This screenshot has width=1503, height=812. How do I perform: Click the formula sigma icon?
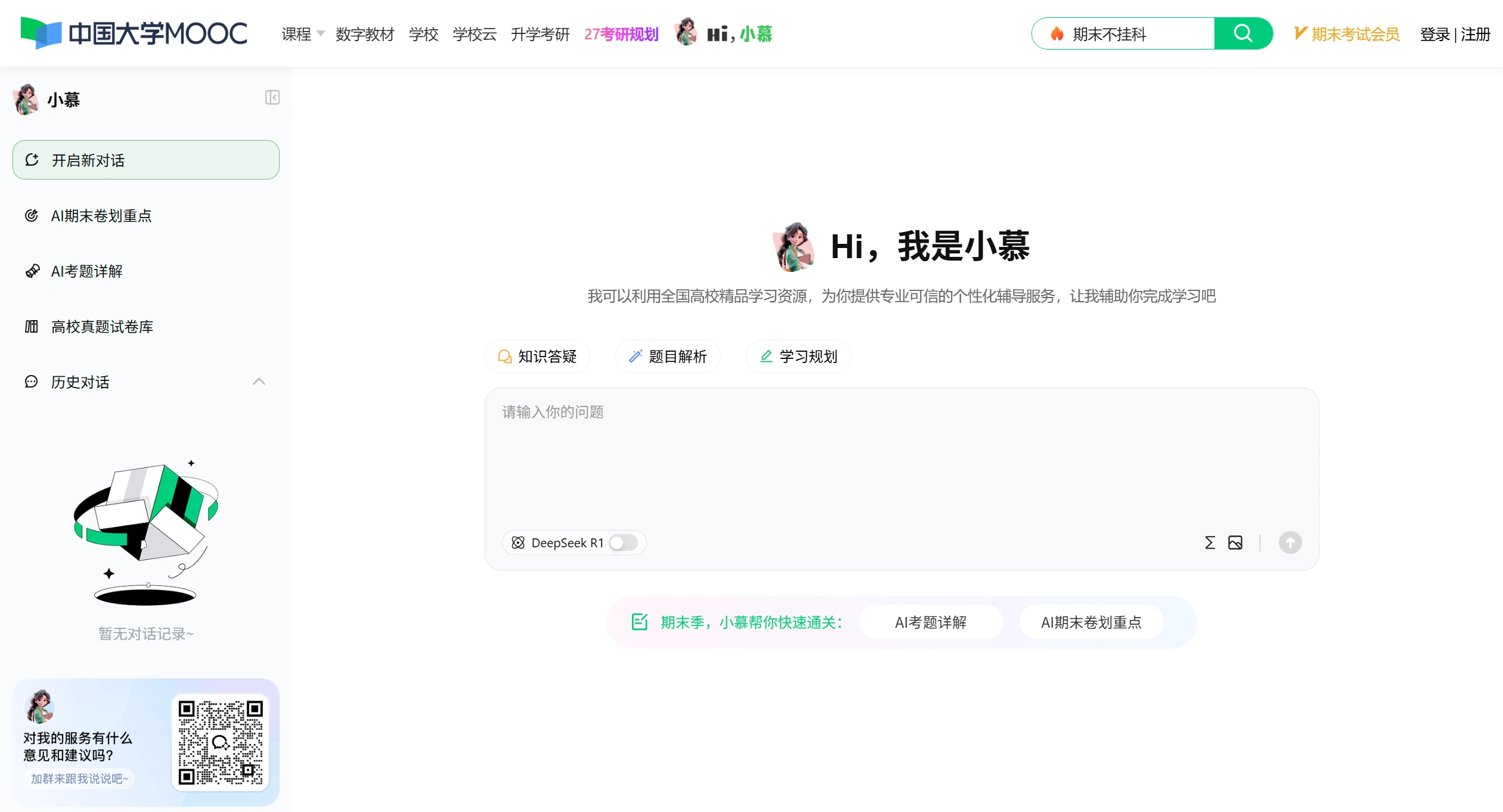click(x=1210, y=543)
